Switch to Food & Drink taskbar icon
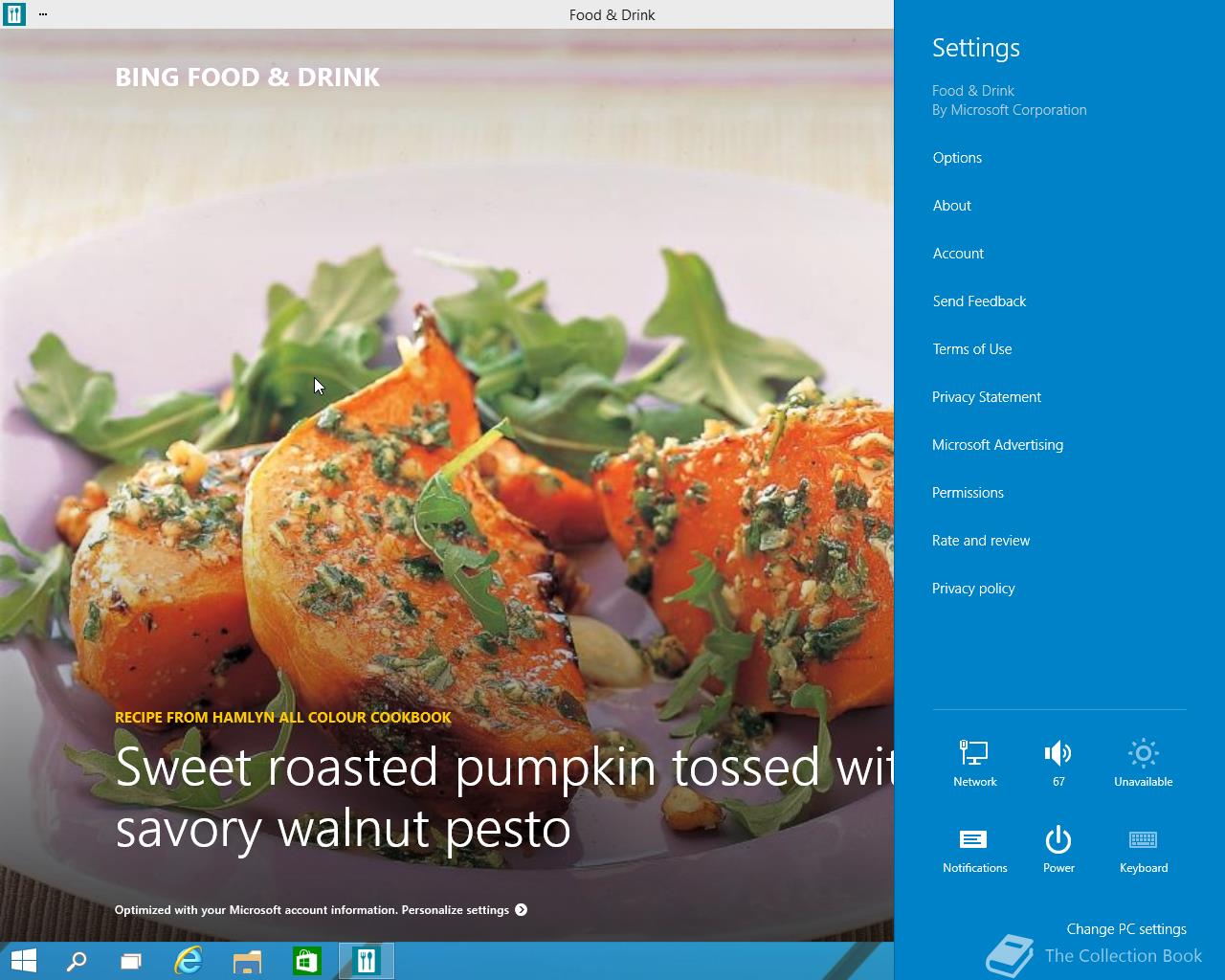Screen dimensions: 1225x980 367,961
